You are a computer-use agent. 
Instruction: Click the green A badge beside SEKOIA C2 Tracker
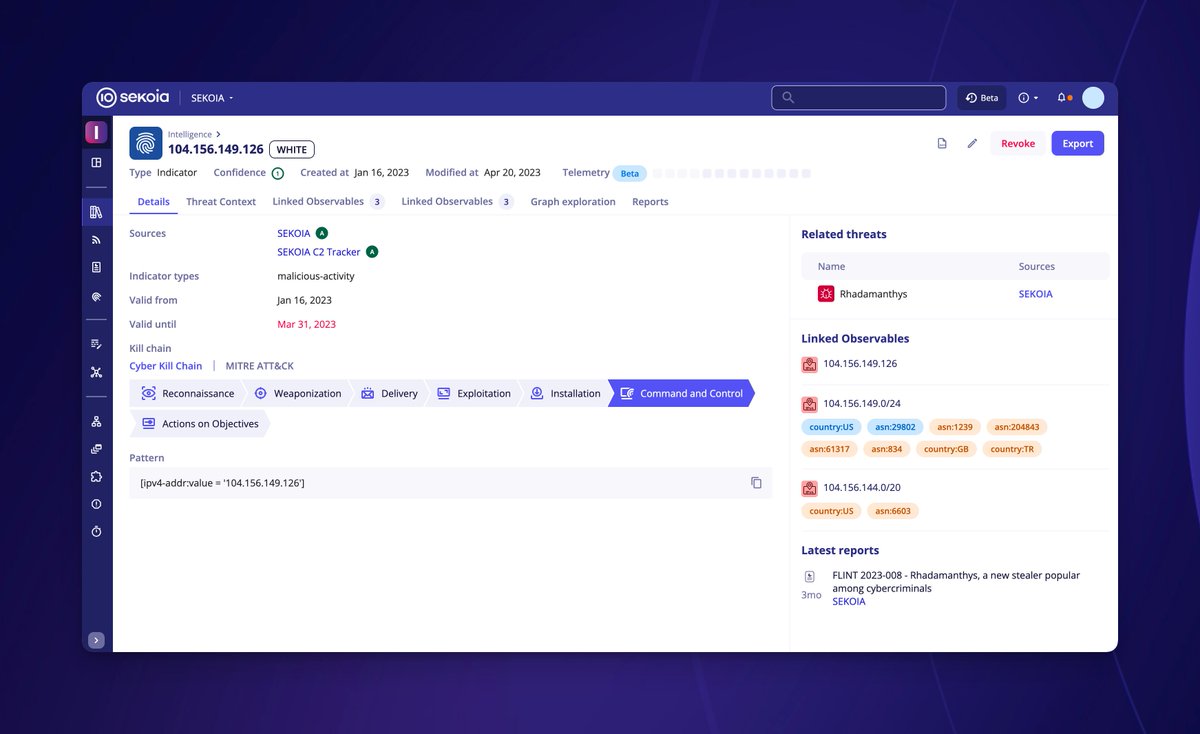pyautogui.click(x=371, y=252)
